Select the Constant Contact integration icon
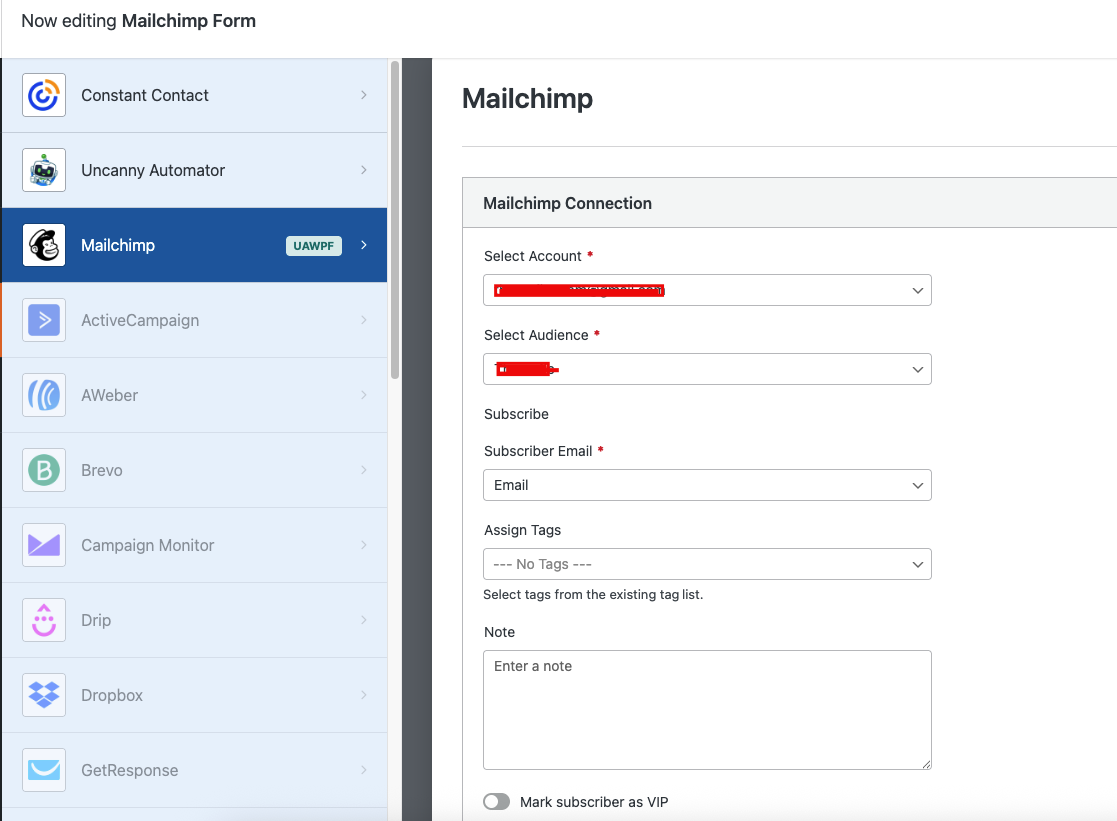1117x821 pixels. (x=44, y=95)
